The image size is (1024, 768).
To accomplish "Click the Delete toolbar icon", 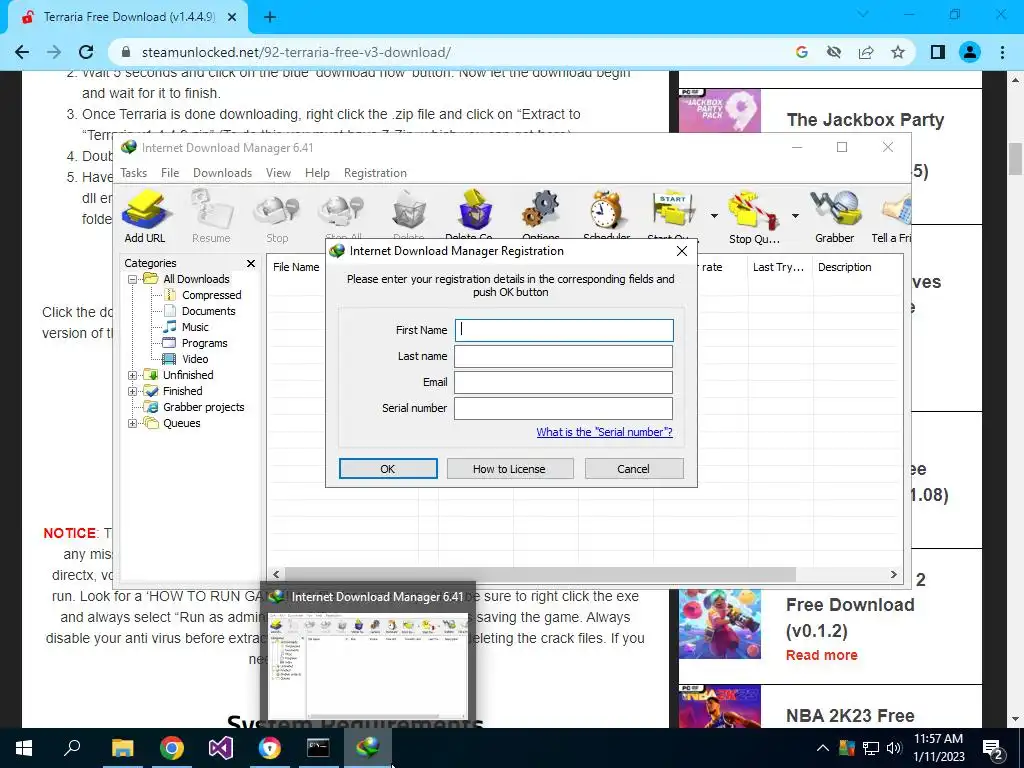I will (x=409, y=215).
